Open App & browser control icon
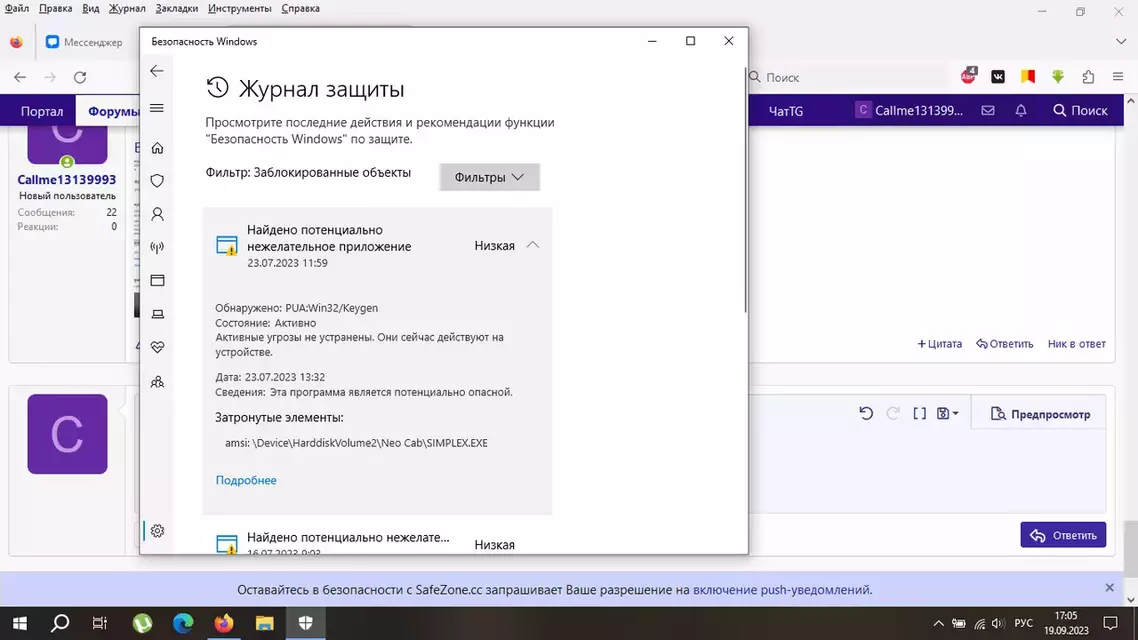 click(x=157, y=281)
